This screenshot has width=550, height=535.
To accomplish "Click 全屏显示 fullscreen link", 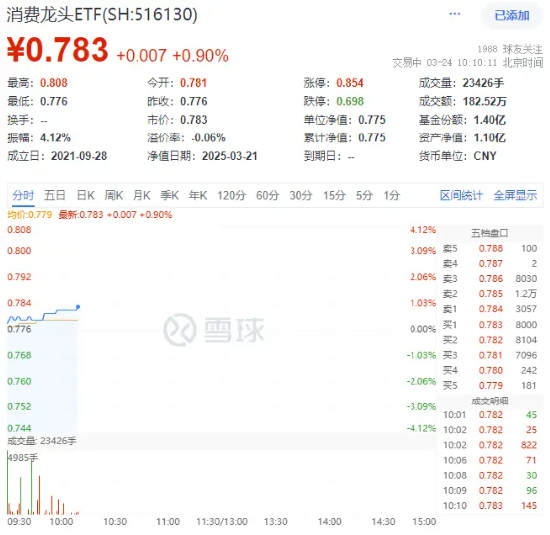I will click(515, 195).
